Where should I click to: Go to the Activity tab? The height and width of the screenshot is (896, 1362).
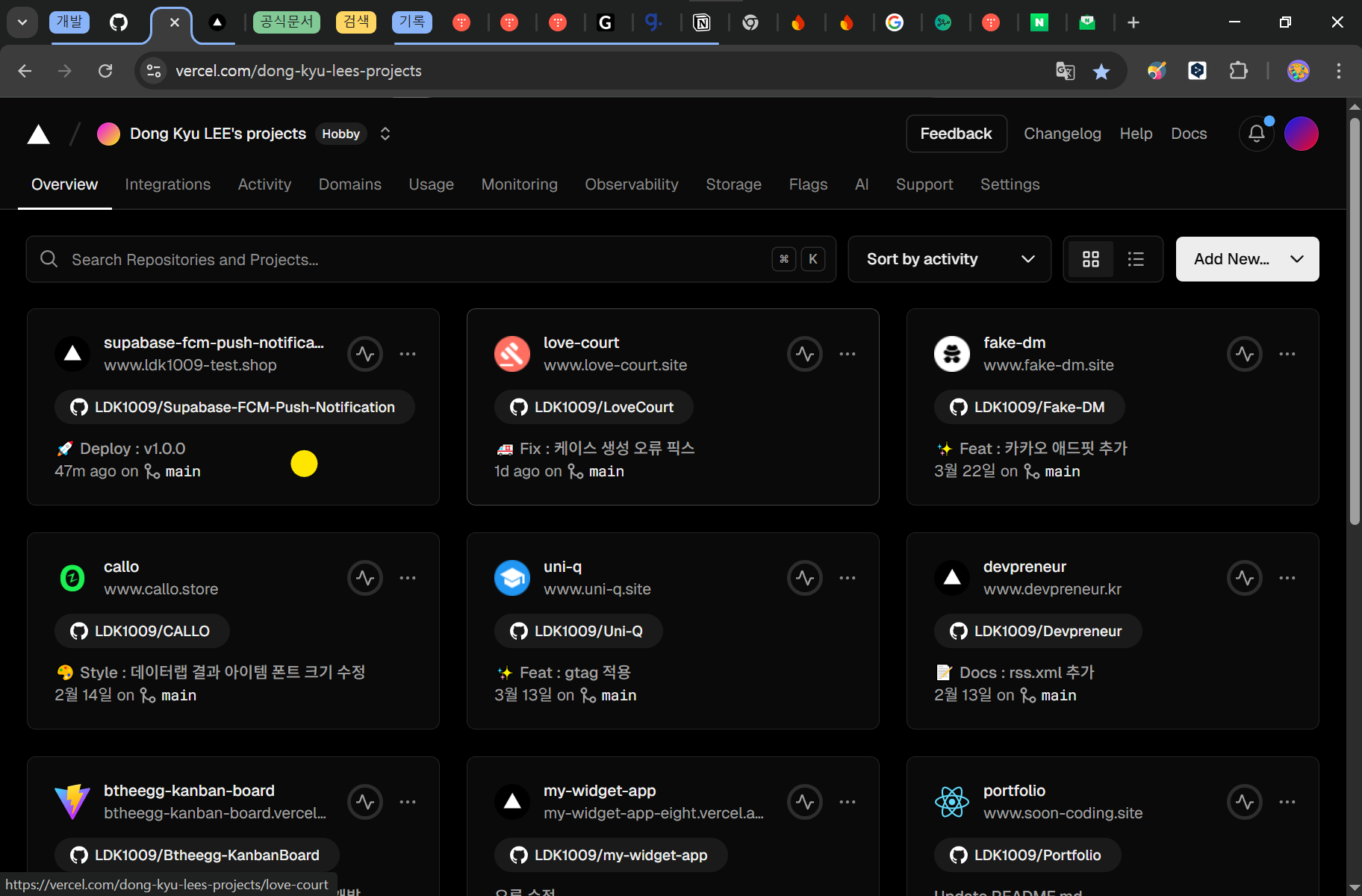click(264, 184)
